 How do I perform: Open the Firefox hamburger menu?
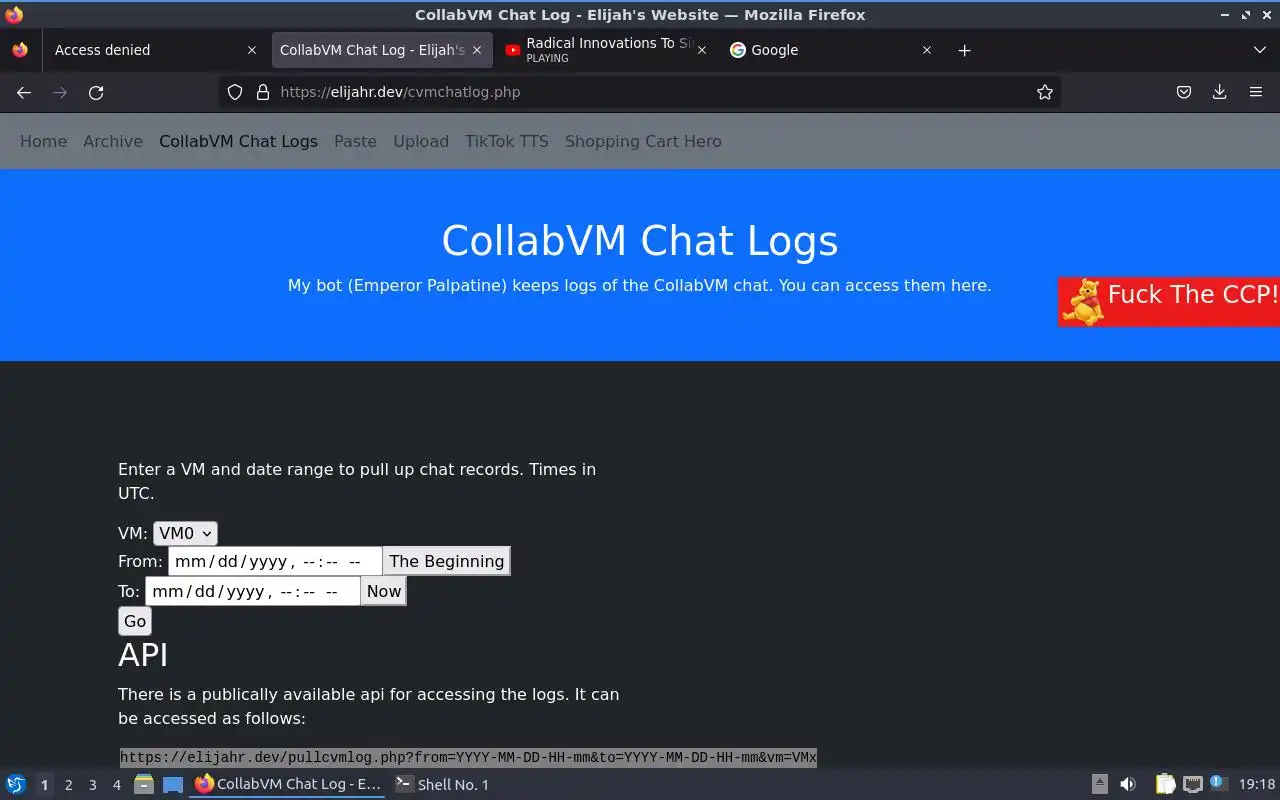(1256, 92)
